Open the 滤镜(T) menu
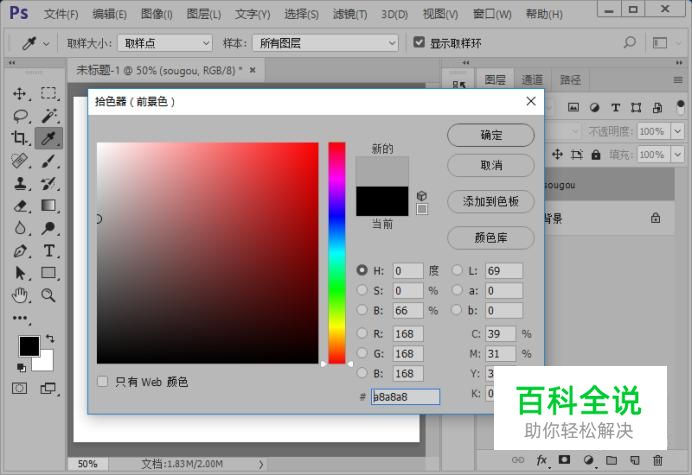Screen dimensions: 692x475 [x=350, y=14]
